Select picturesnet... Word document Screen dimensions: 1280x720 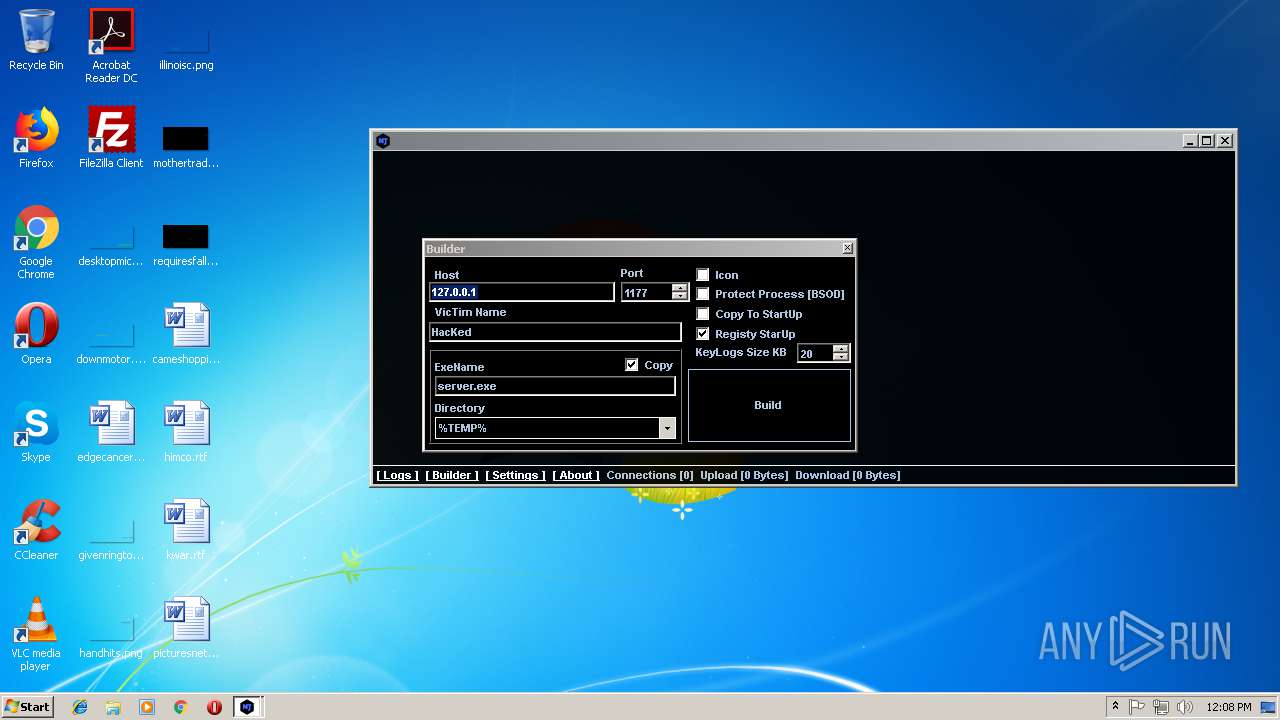click(x=186, y=628)
